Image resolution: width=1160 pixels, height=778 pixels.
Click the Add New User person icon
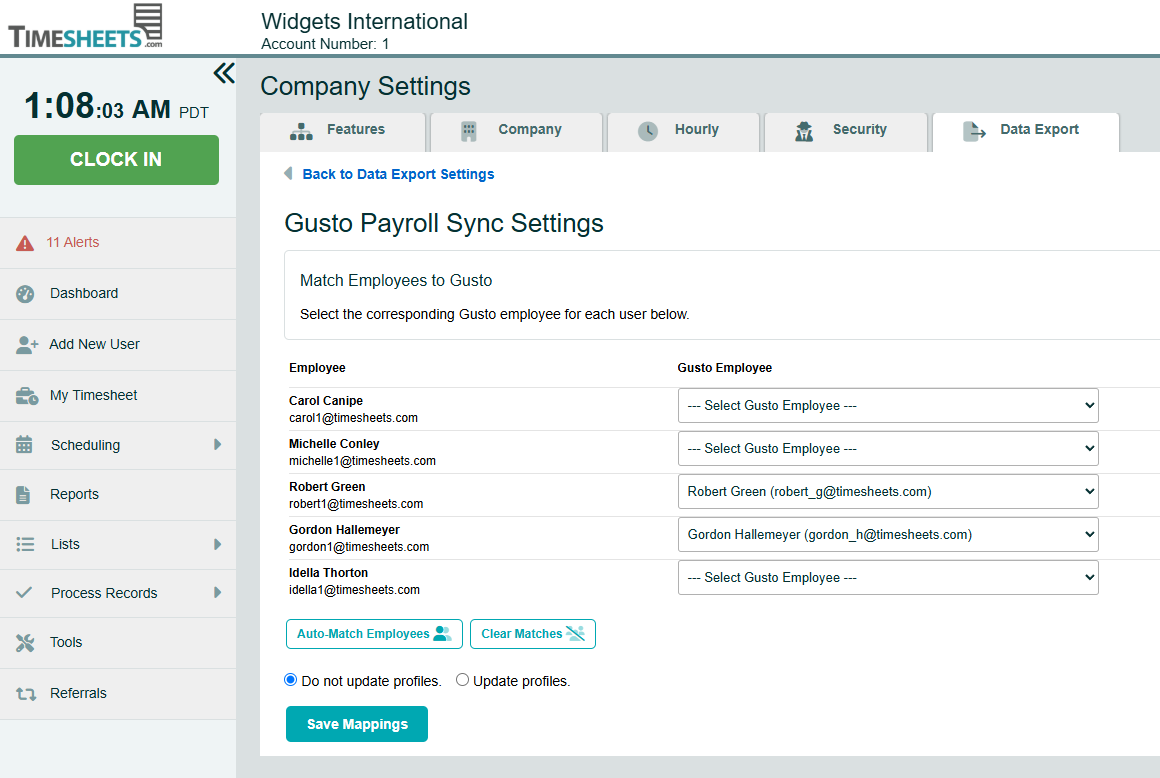(27, 345)
